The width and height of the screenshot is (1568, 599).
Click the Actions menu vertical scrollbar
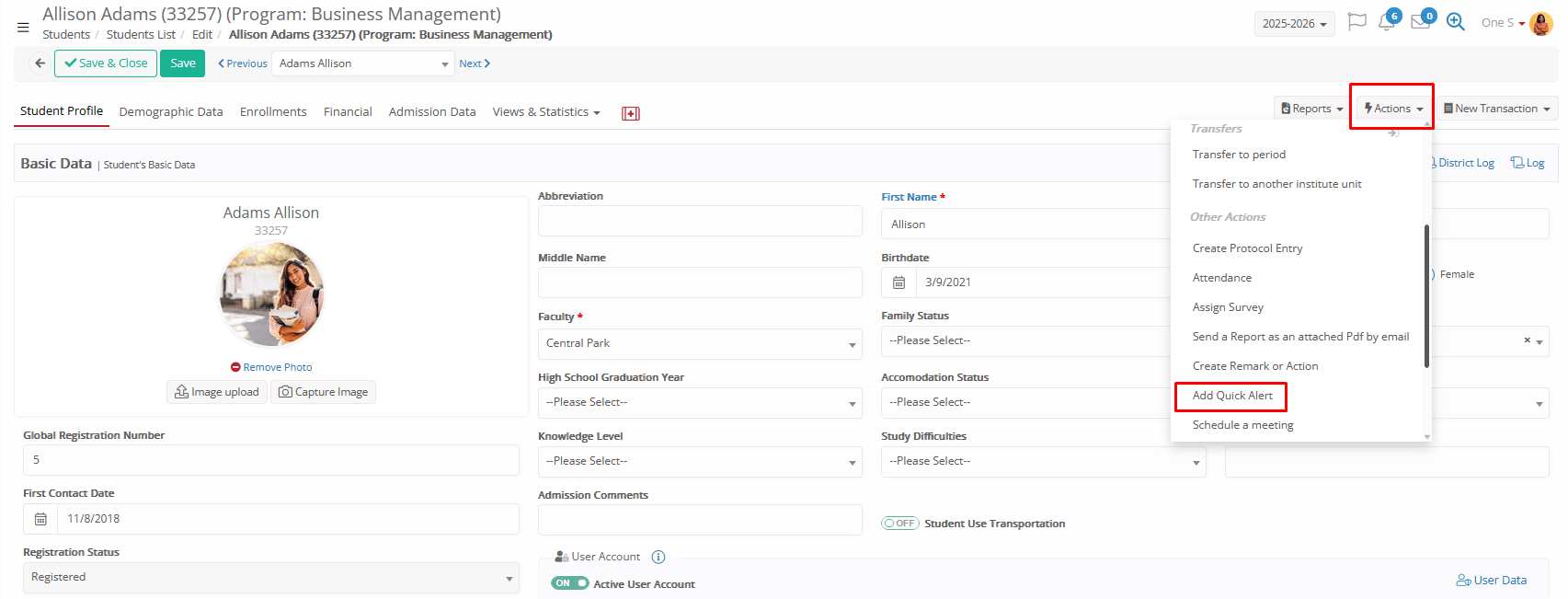[x=1426, y=294]
